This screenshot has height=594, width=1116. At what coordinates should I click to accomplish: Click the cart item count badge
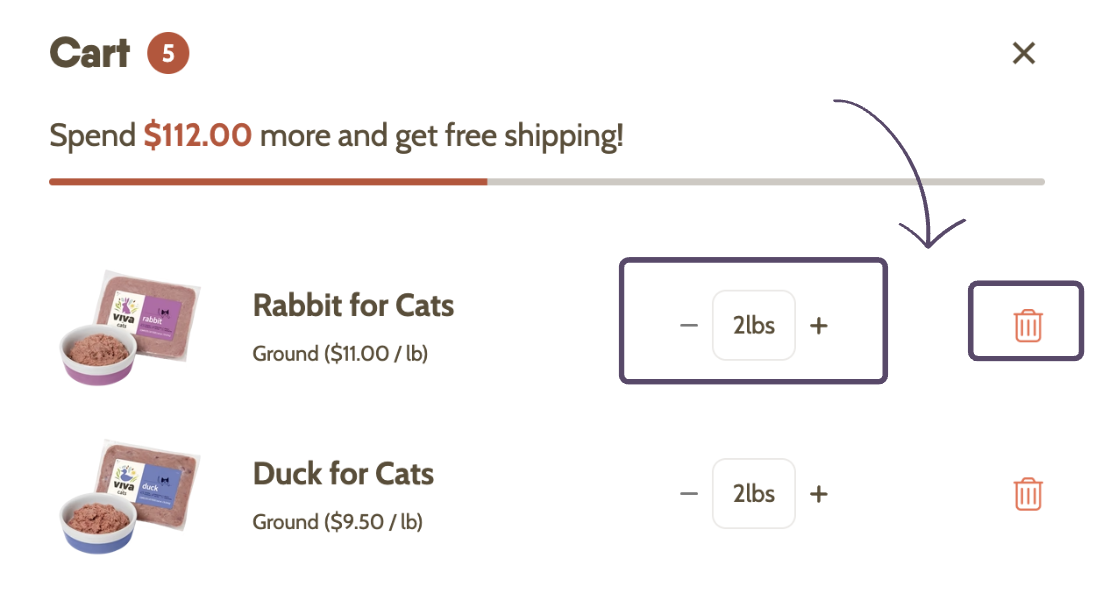click(x=168, y=53)
